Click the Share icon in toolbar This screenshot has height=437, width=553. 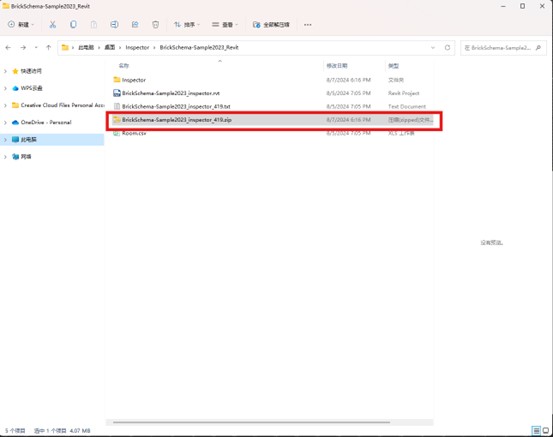click(135, 24)
